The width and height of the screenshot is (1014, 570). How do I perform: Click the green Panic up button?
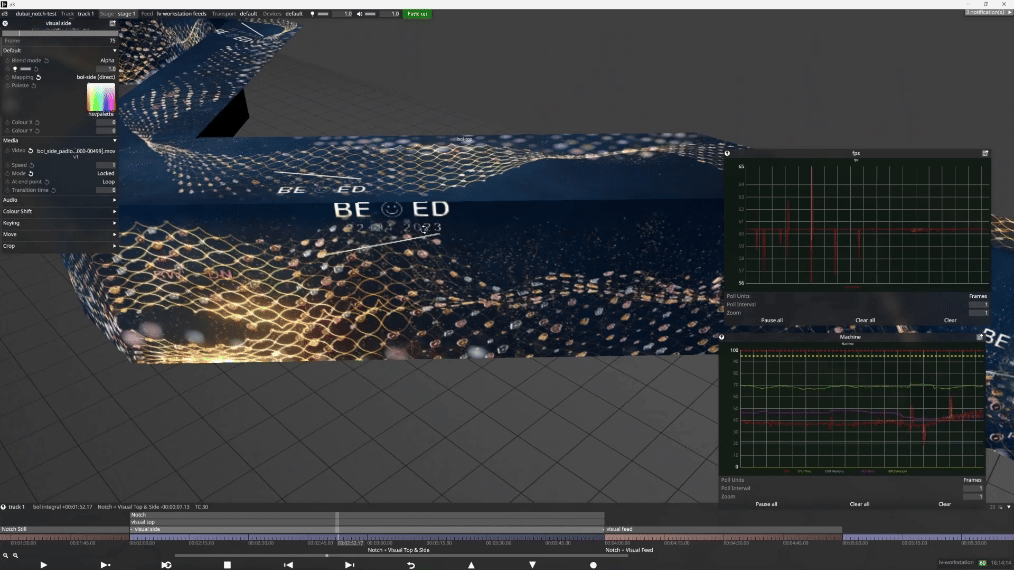(x=417, y=14)
